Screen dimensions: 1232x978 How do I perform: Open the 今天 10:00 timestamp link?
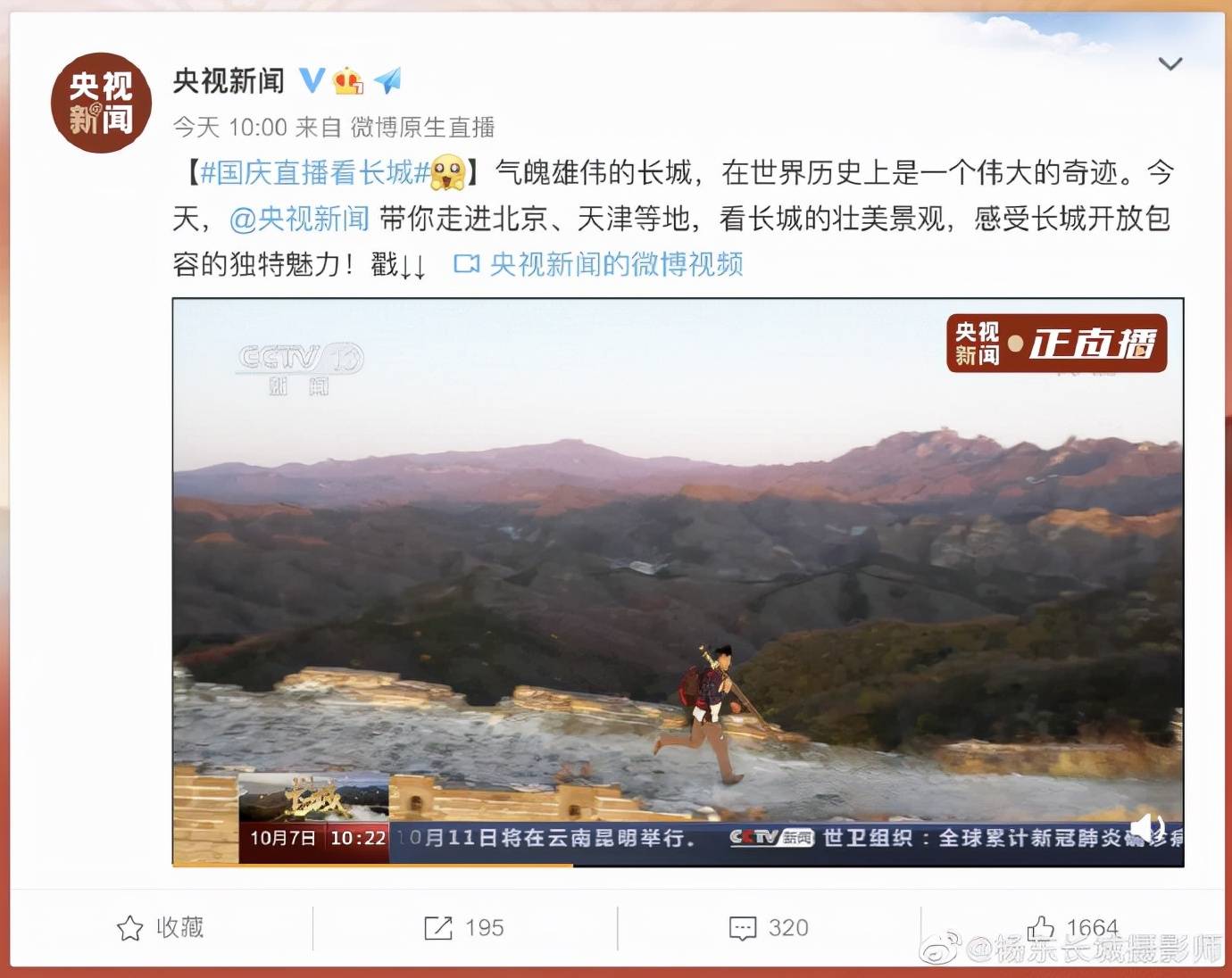point(229,128)
